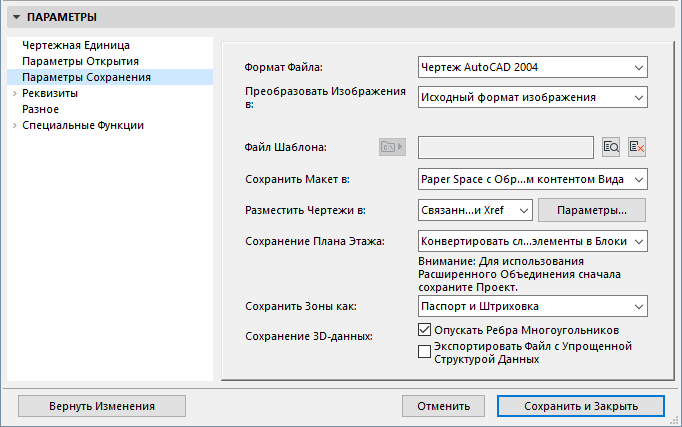
Task: Open Сохранить Зоны как dropdown
Action: coord(533,306)
